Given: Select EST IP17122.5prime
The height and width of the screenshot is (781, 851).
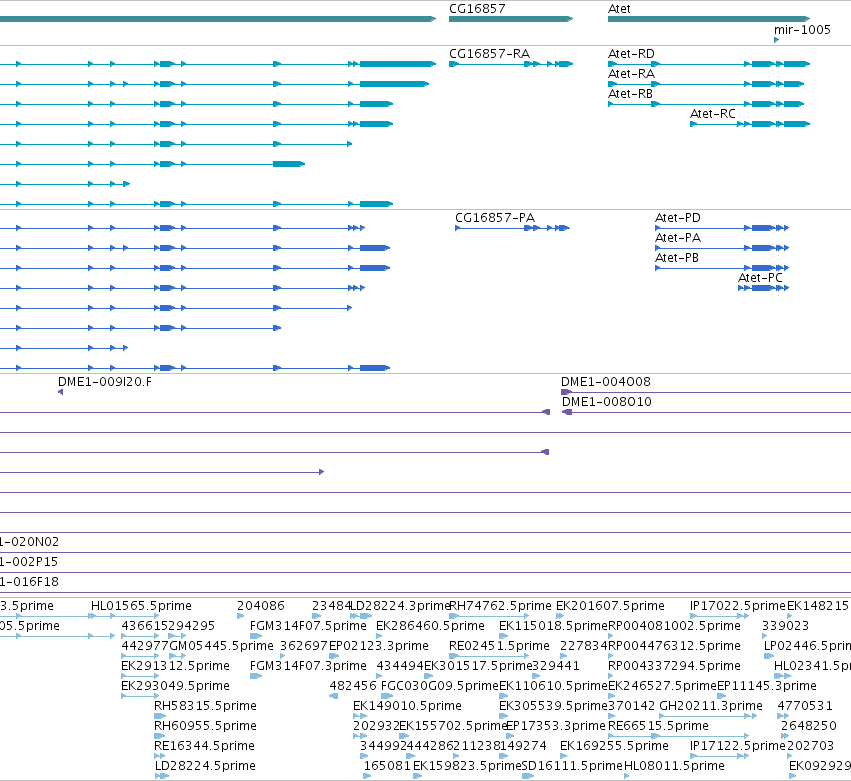Looking at the screenshot, I should [x=738, y=746].
